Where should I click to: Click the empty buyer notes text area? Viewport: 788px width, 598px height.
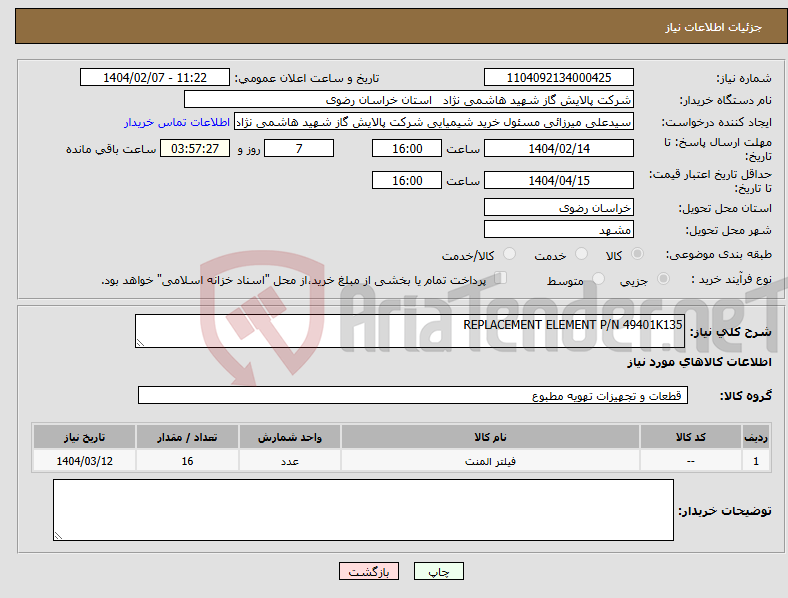click(363, 510)
